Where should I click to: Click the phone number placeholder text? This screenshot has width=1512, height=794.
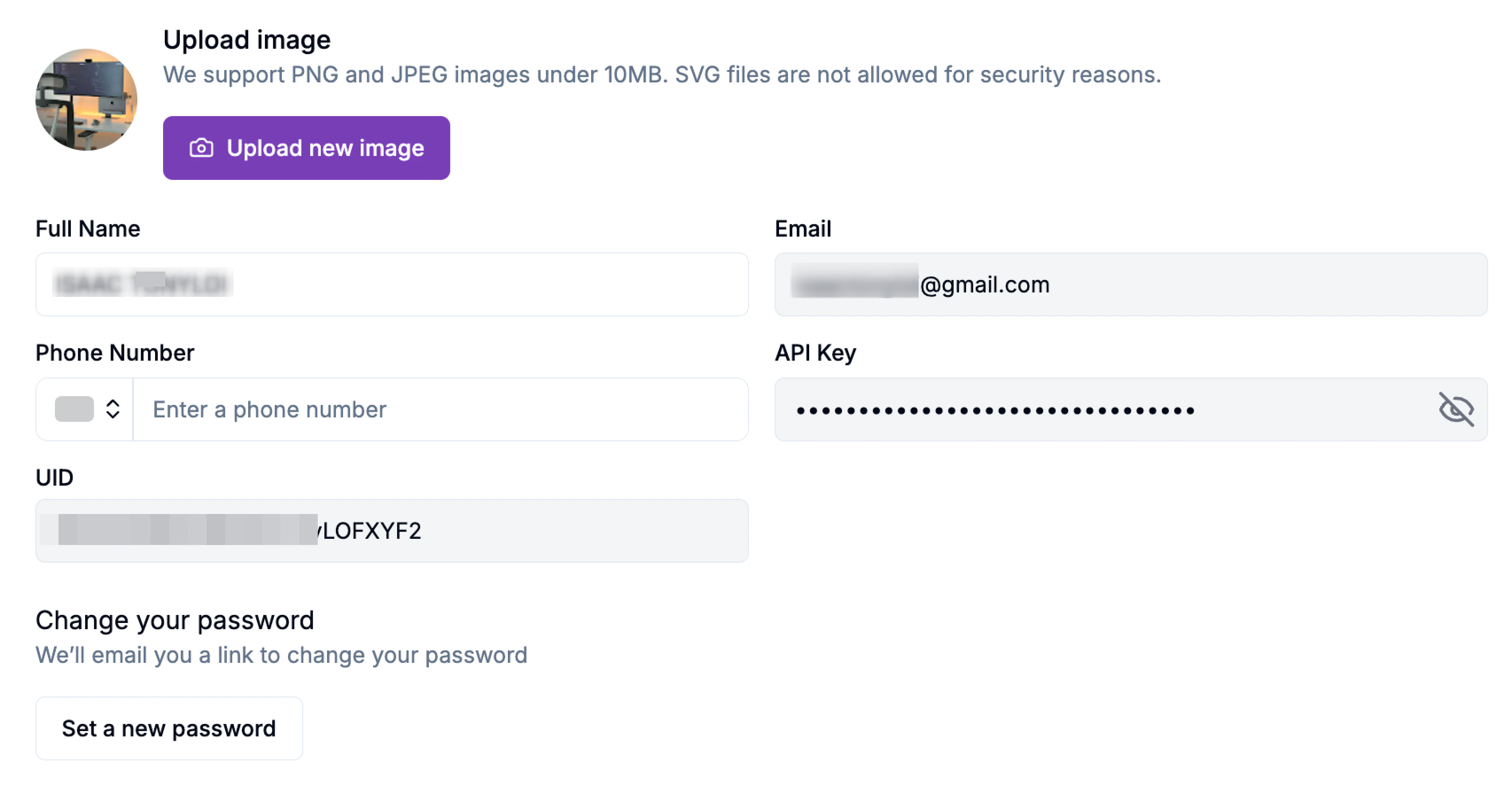click(269, 409)
